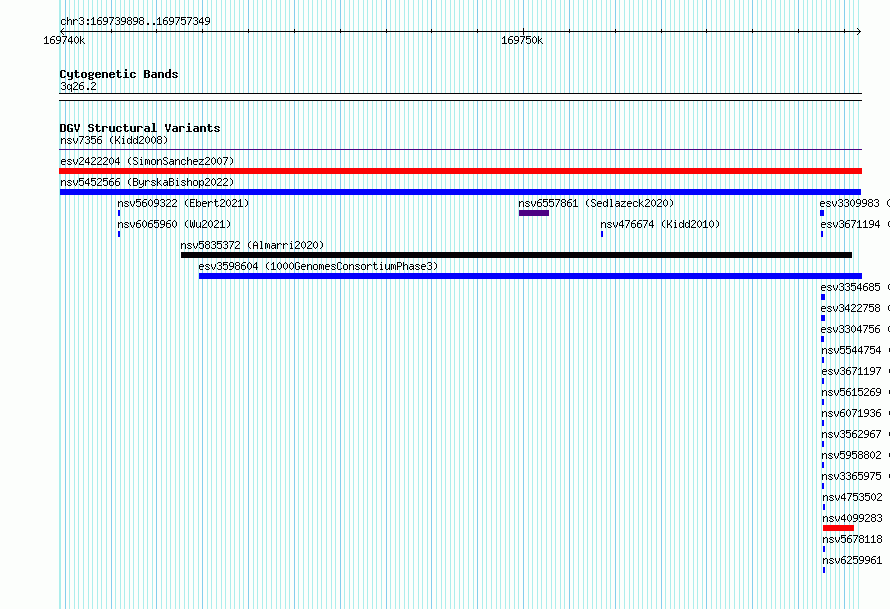Open nsv5544754 variant label
The image size is (890, 609).
[851, 350]
